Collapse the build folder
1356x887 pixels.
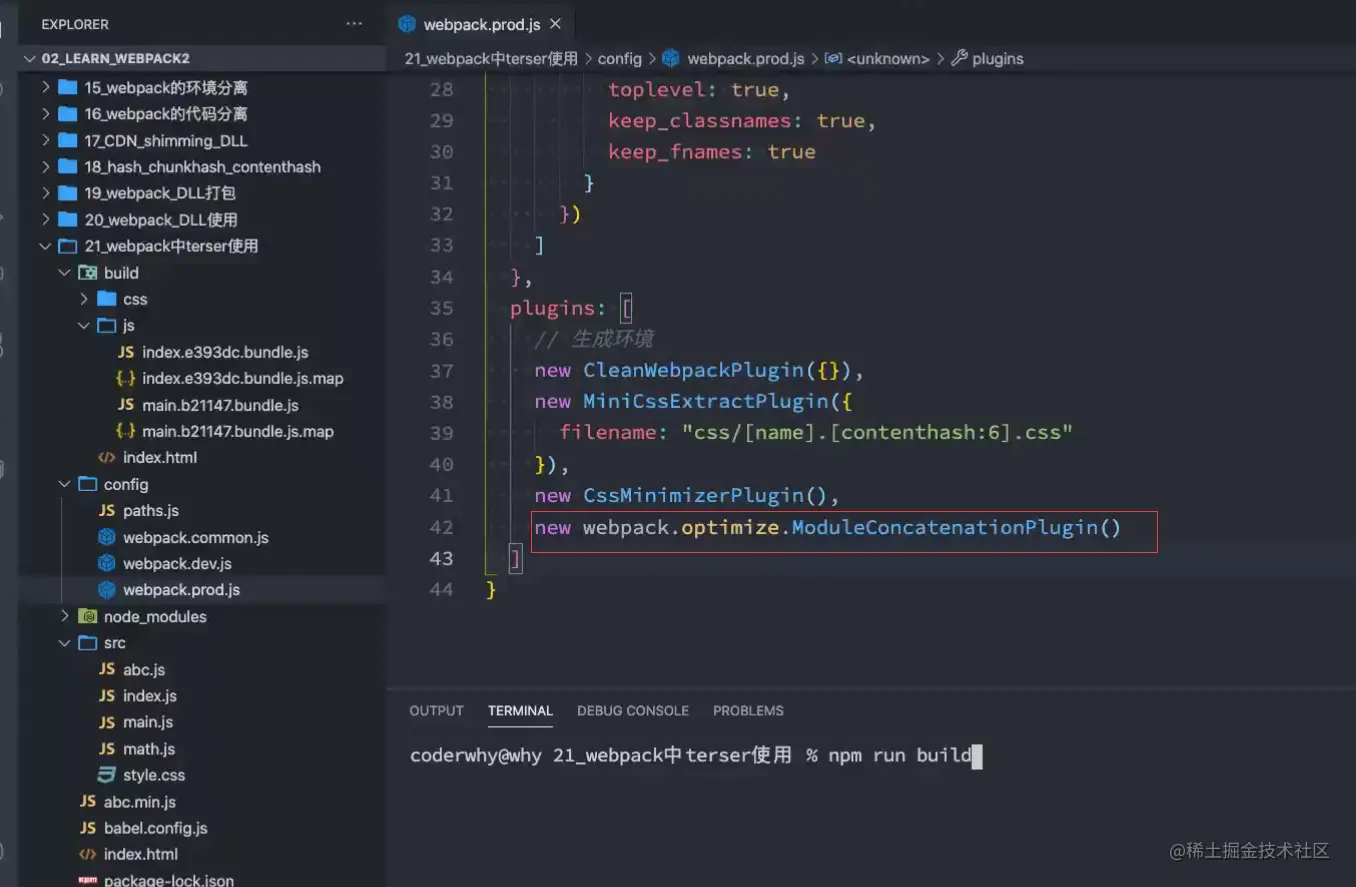pos(65,272)
